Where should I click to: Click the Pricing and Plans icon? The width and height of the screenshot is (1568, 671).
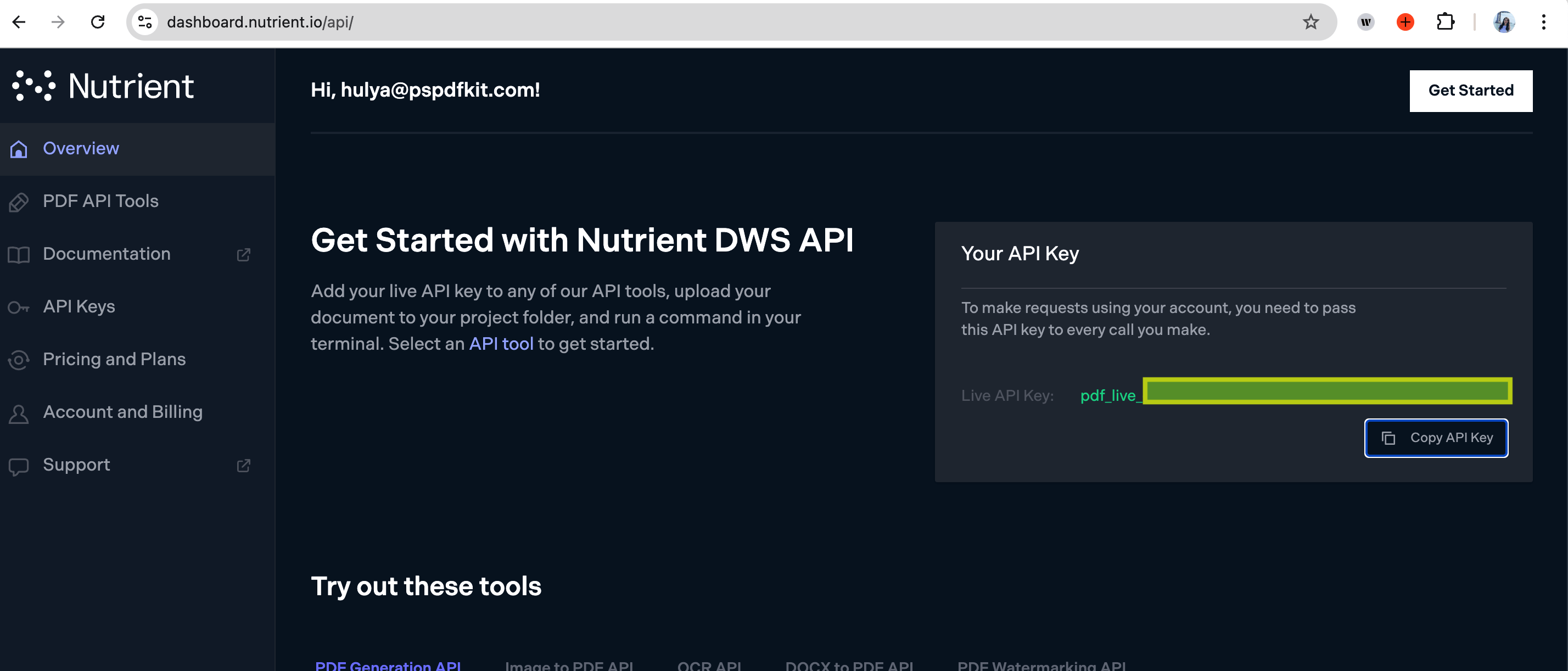tap(19, 359)
